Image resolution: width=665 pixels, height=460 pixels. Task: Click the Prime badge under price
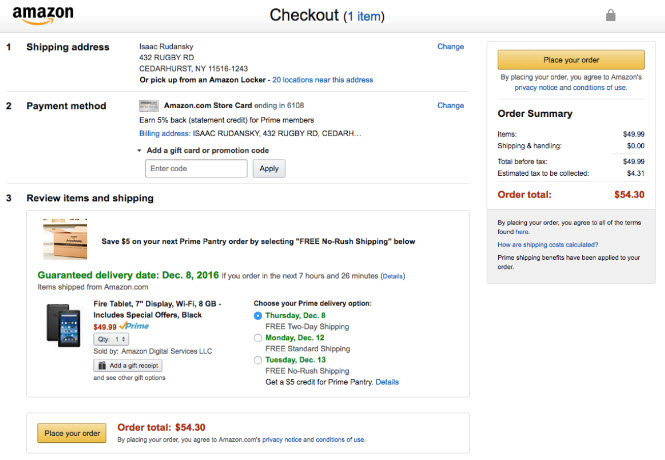(x=134, y=326)
